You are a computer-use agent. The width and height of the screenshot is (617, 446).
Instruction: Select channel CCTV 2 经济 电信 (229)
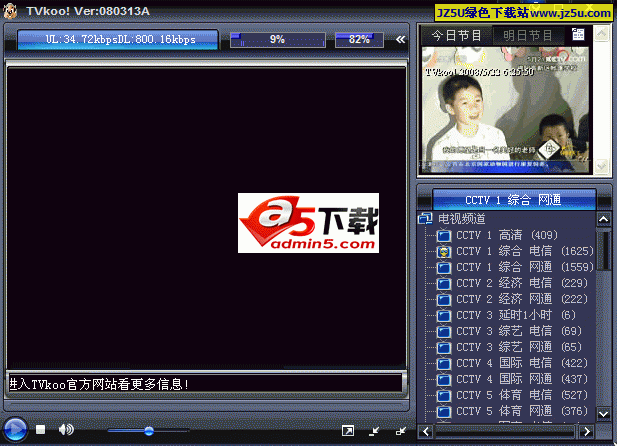[x=522, y=283]
